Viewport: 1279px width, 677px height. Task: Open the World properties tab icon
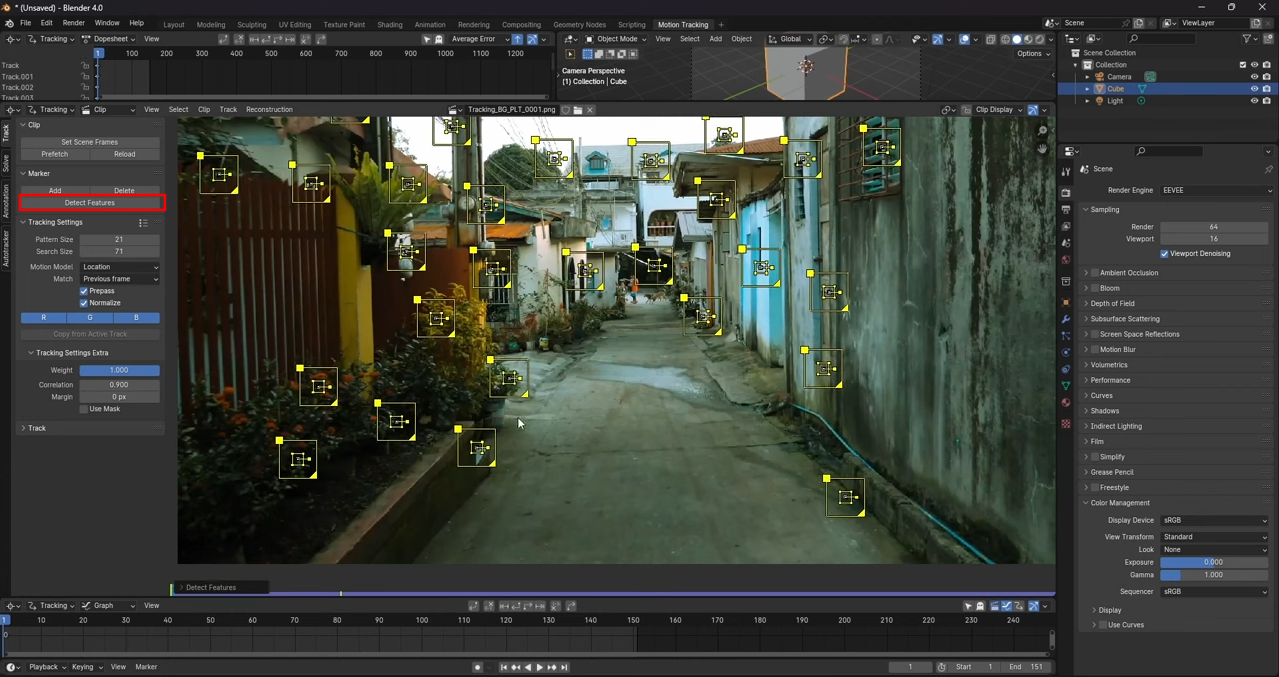click(x=1066, y=260)
